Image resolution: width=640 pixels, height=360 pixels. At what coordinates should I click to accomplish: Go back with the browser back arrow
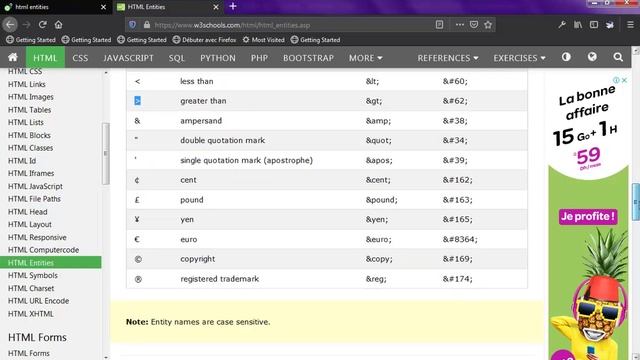[x=10, y=25]
